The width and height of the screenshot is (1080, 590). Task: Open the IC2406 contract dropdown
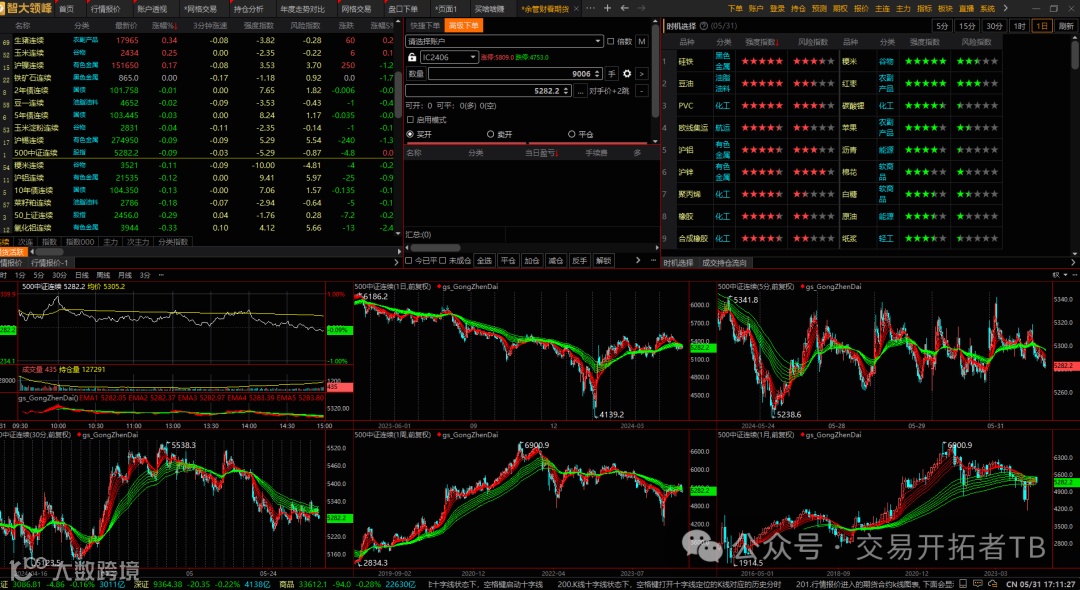tap(449, 57)
